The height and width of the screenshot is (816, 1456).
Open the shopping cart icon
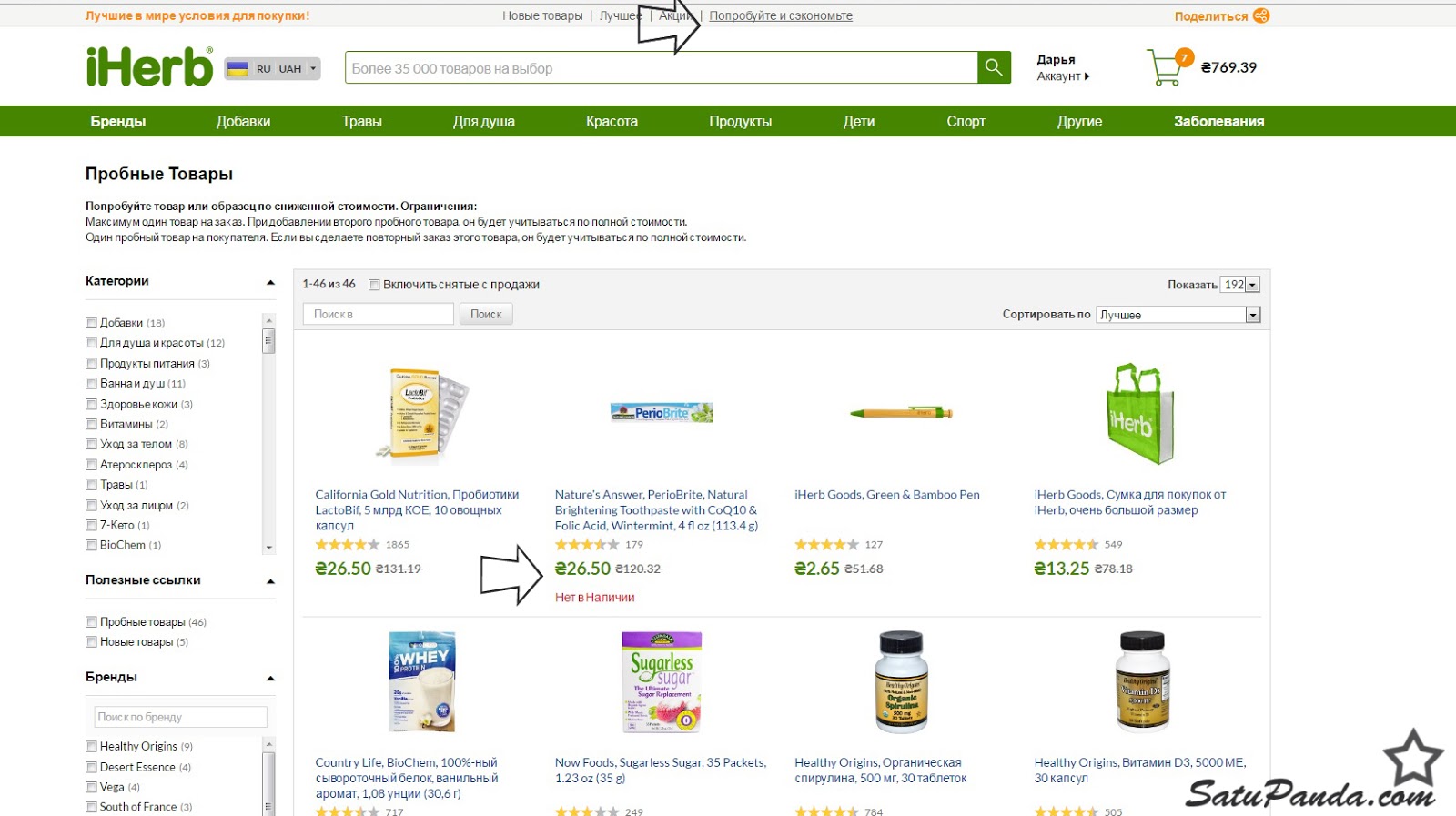(1165, 68)
